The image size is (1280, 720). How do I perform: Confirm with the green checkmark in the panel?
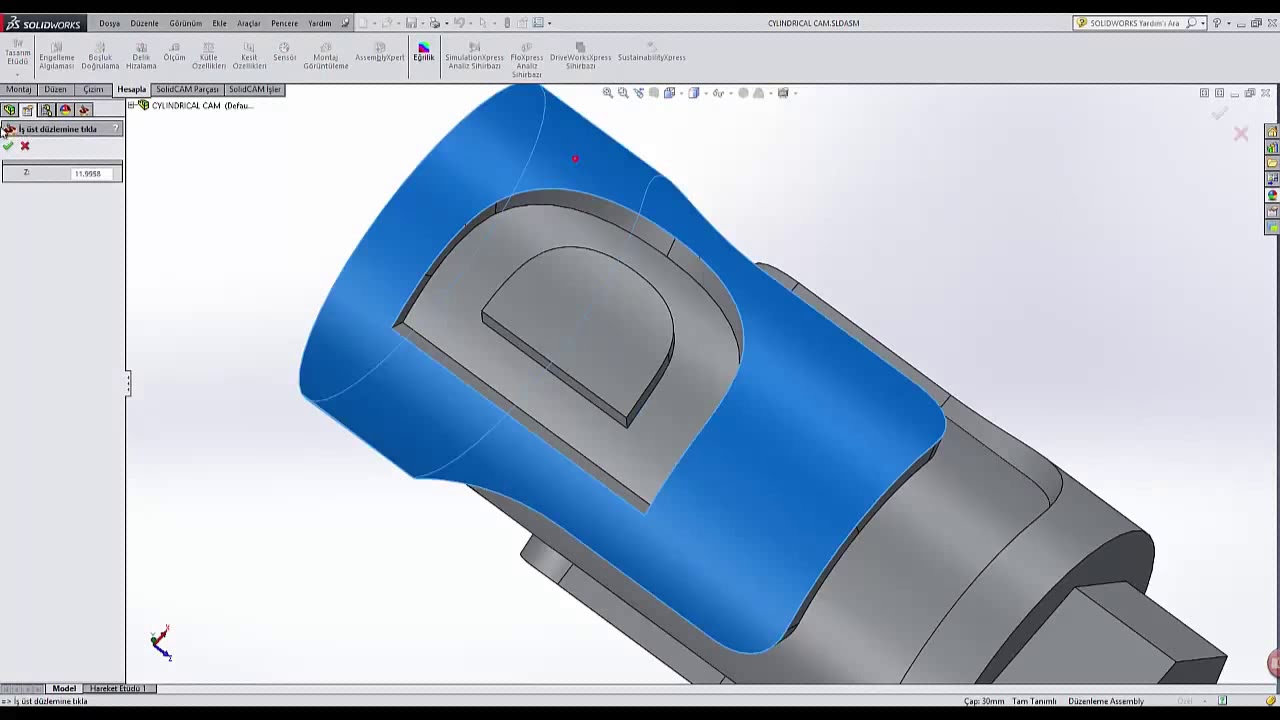[8, 146]
